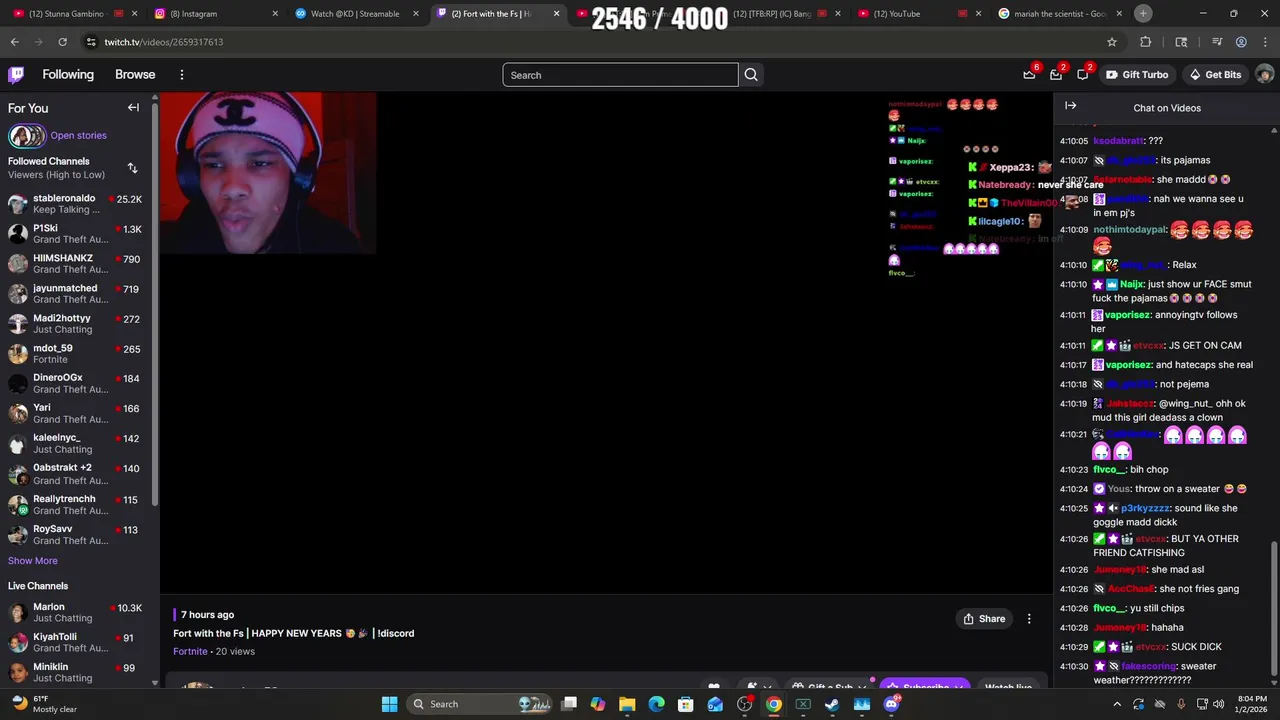1280x720 pixels.
Task: Open Discord from the taskbar
Action: [891, 704]
